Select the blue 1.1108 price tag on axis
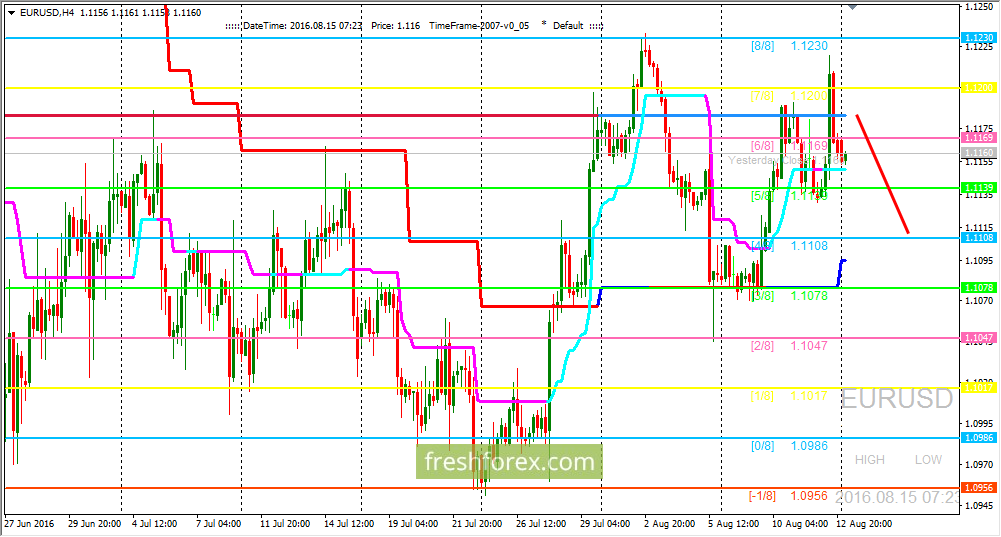 click(x=979, y=238)
